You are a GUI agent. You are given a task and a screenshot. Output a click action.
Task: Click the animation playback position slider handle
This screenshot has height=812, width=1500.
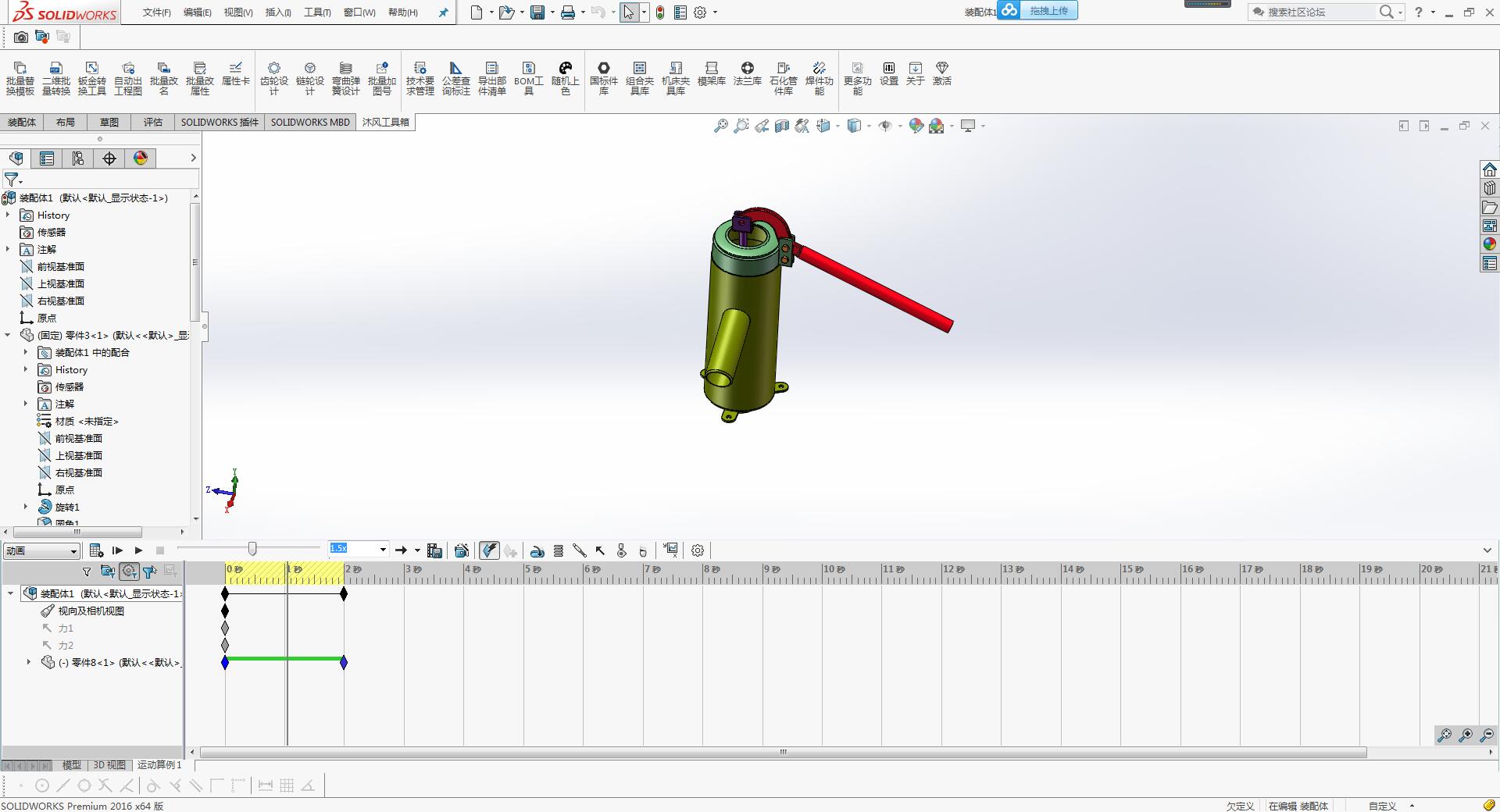252,549
